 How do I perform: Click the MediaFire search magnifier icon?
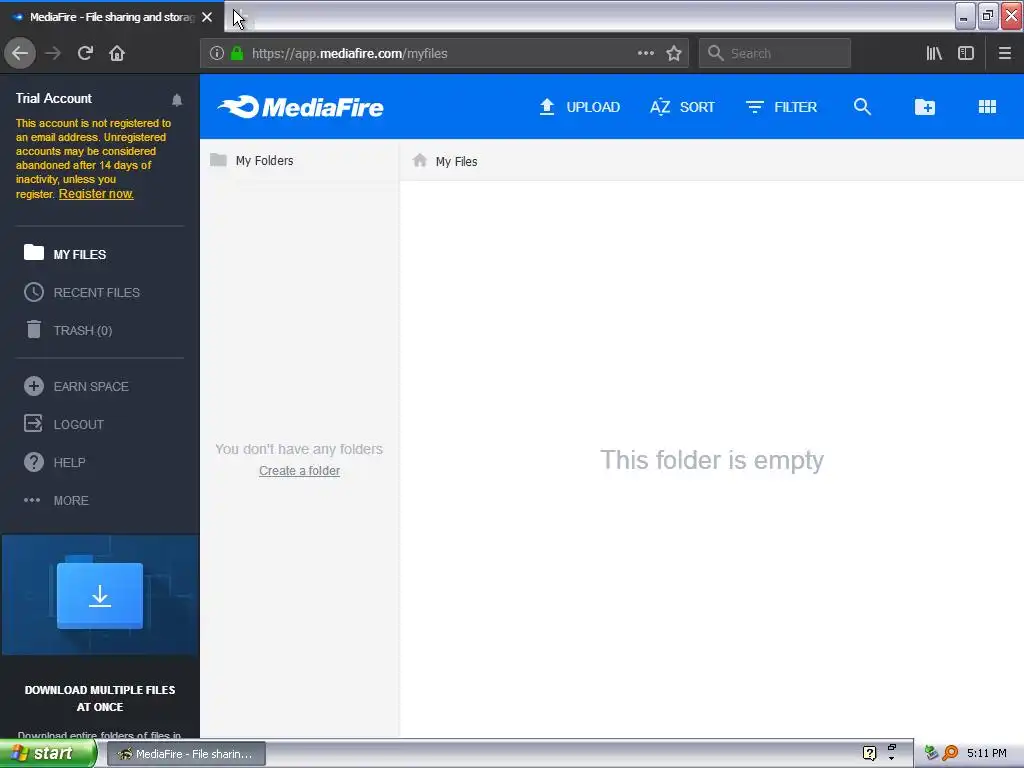click(x=862, y=106)
